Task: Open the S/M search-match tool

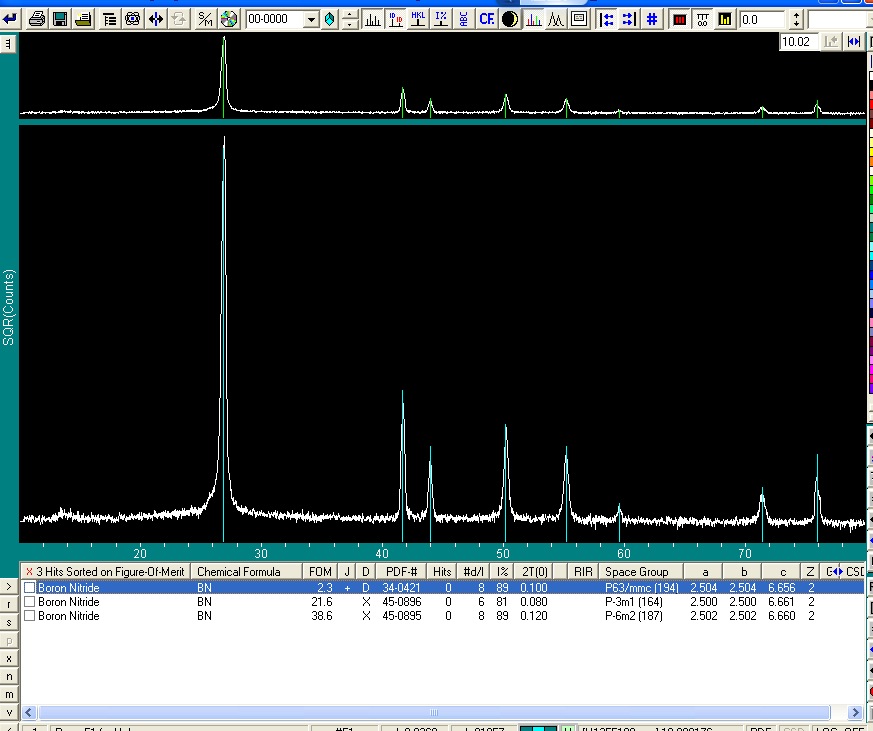Action: pyautogui.click(x=204, y=19)
